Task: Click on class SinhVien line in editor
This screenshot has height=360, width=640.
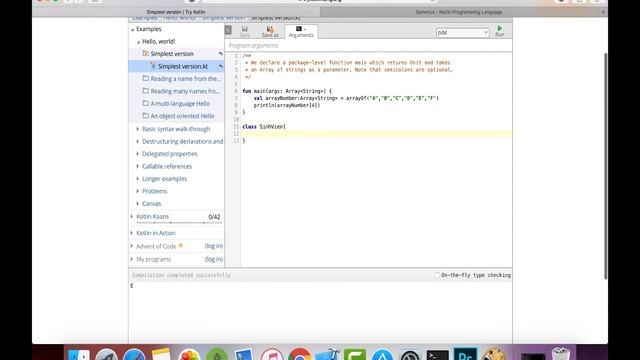Action: [x=264, y=127]
